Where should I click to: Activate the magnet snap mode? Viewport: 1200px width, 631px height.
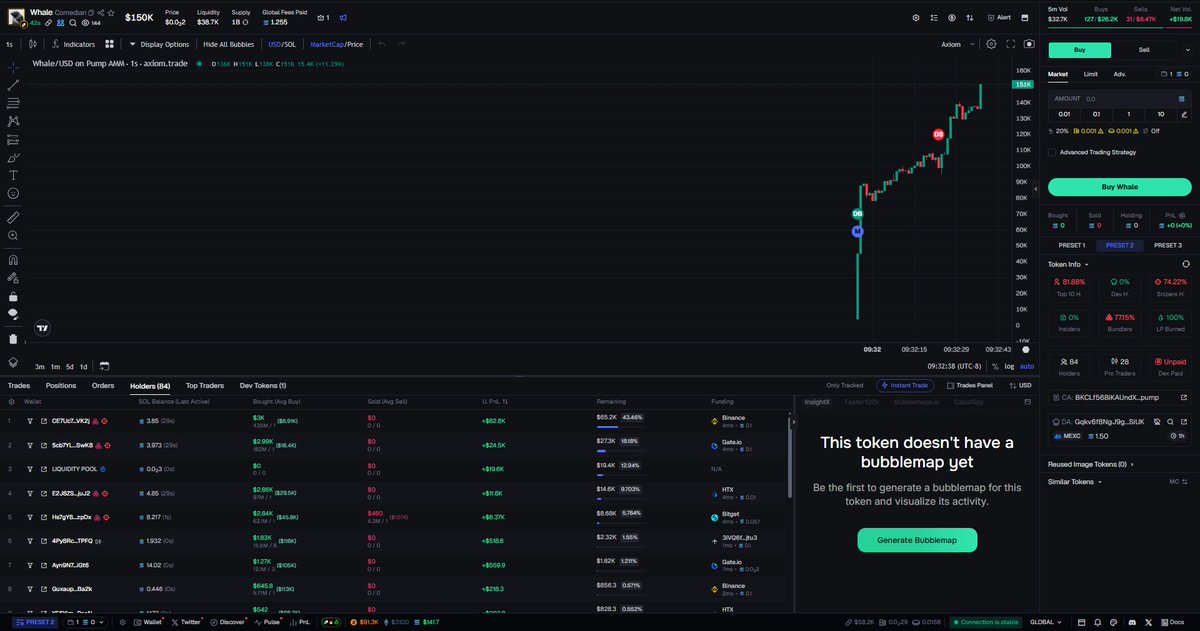[13, 258]
